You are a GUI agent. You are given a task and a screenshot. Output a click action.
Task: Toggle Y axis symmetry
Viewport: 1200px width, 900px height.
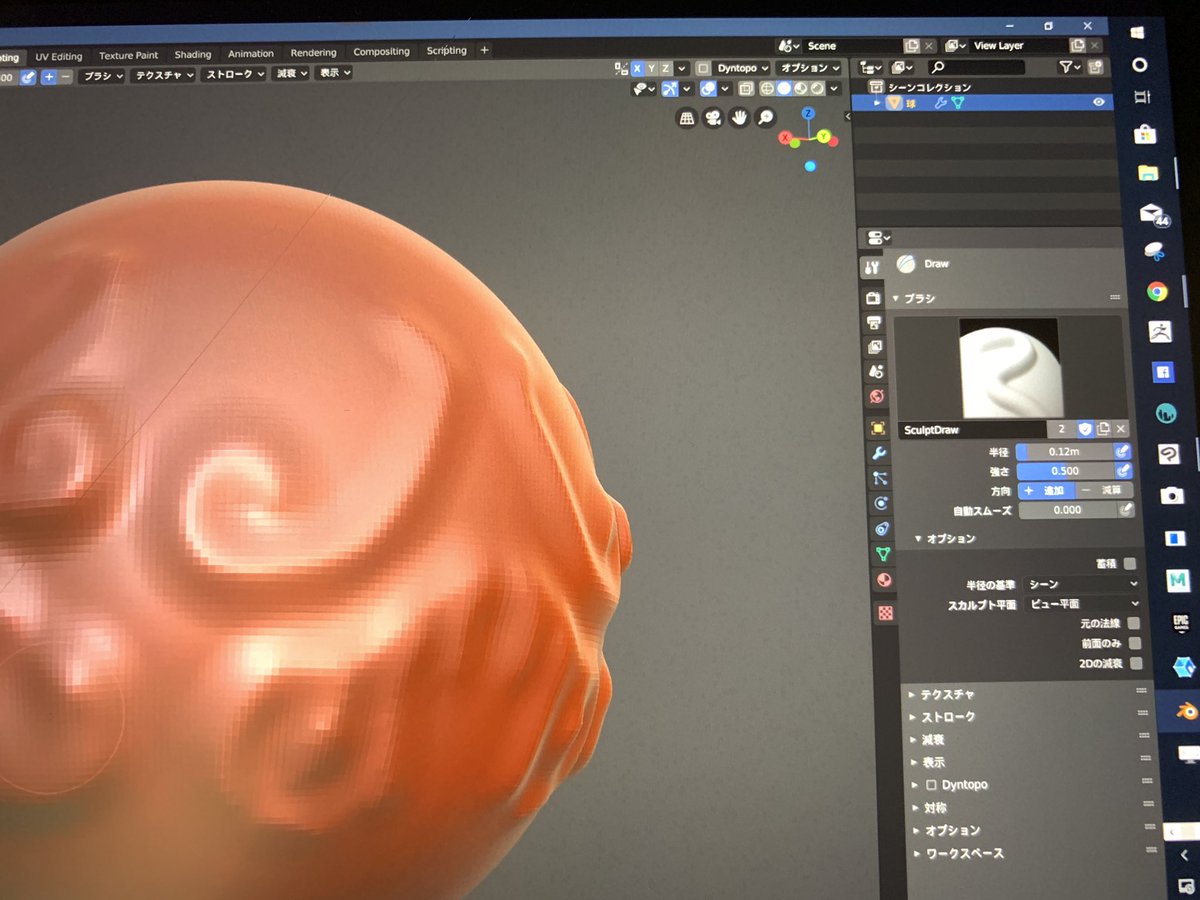coord(652,68)
